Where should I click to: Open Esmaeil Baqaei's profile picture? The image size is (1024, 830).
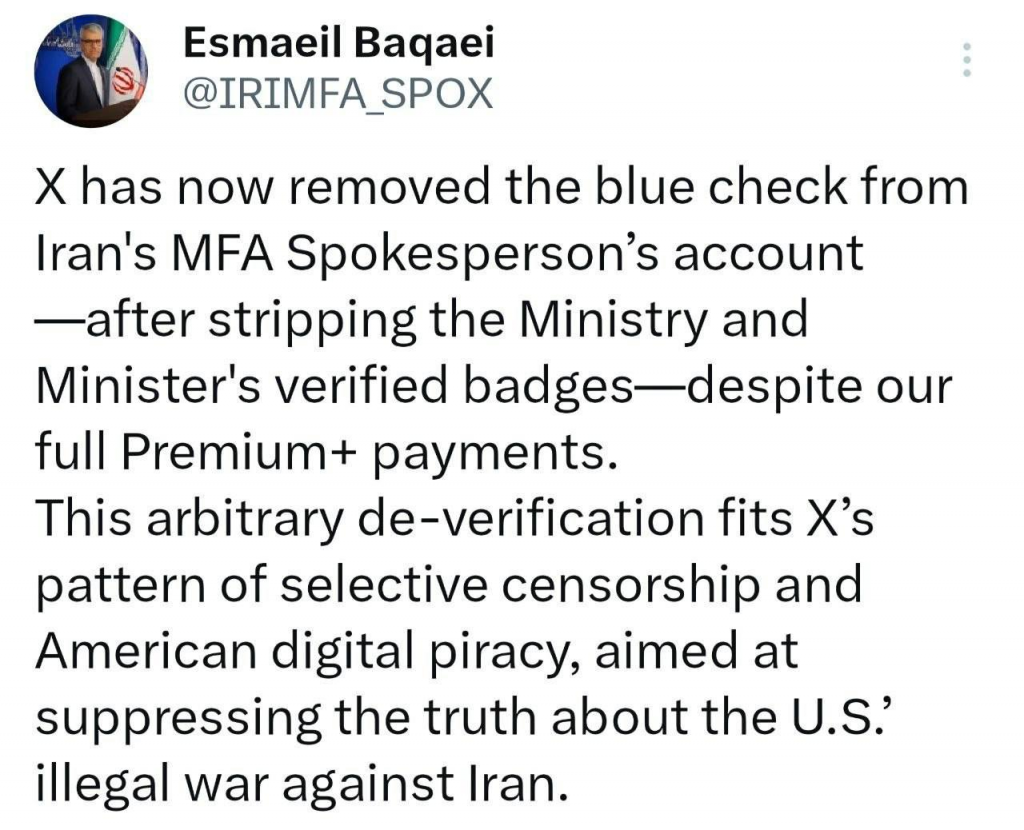pyautogui.click(x=91, y=71)
